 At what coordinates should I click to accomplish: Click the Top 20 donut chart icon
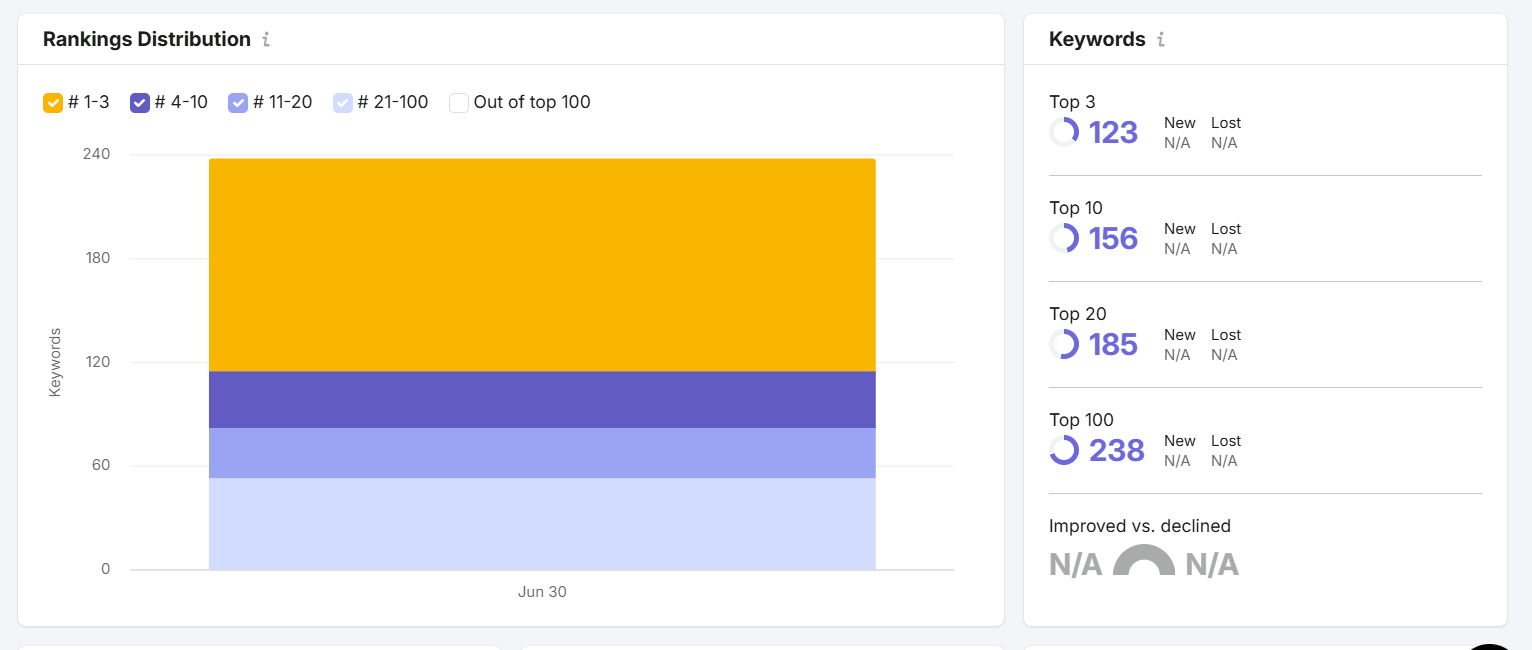tap(1064, 344)
